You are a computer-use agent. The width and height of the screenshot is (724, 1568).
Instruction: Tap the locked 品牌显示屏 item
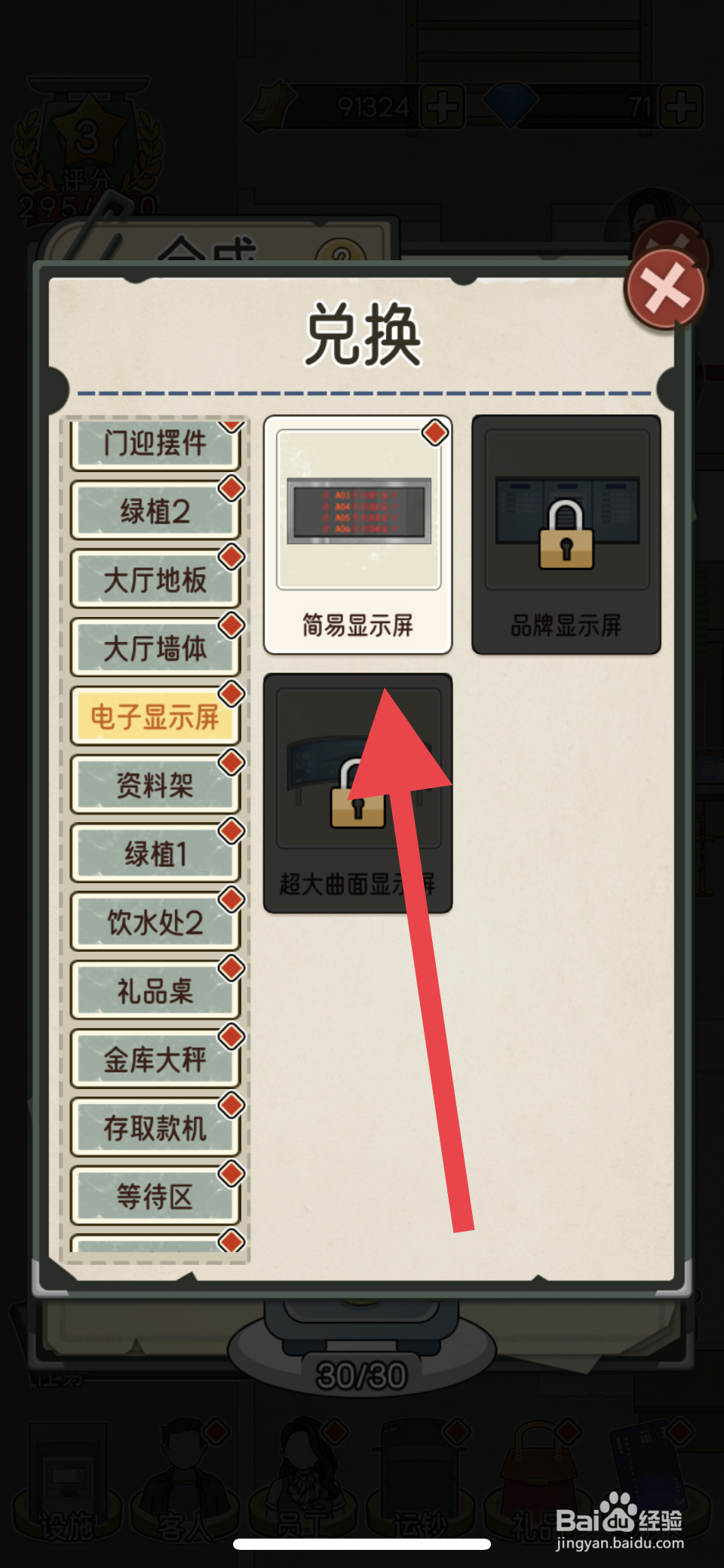566,535
